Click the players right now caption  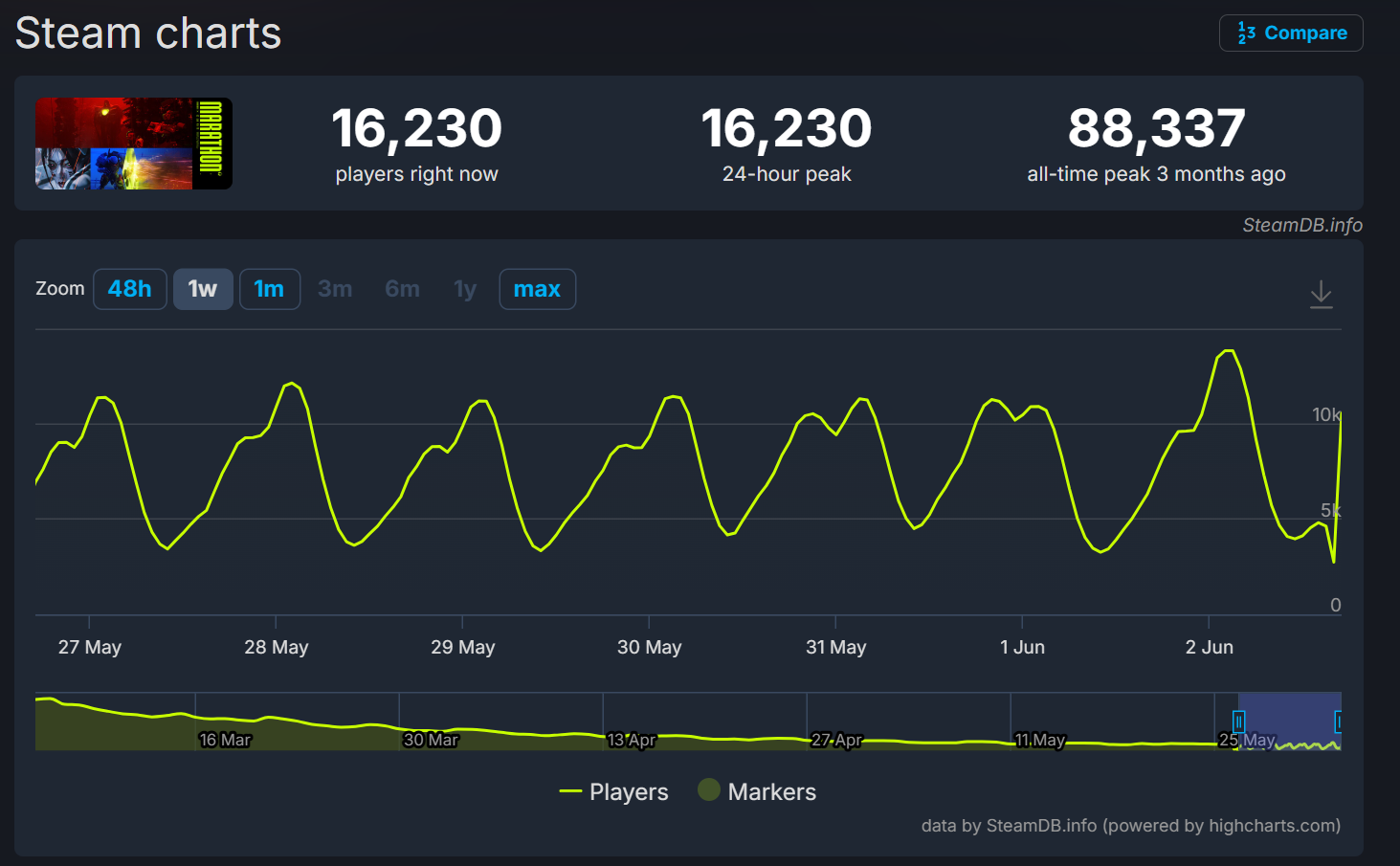(417, 174)
